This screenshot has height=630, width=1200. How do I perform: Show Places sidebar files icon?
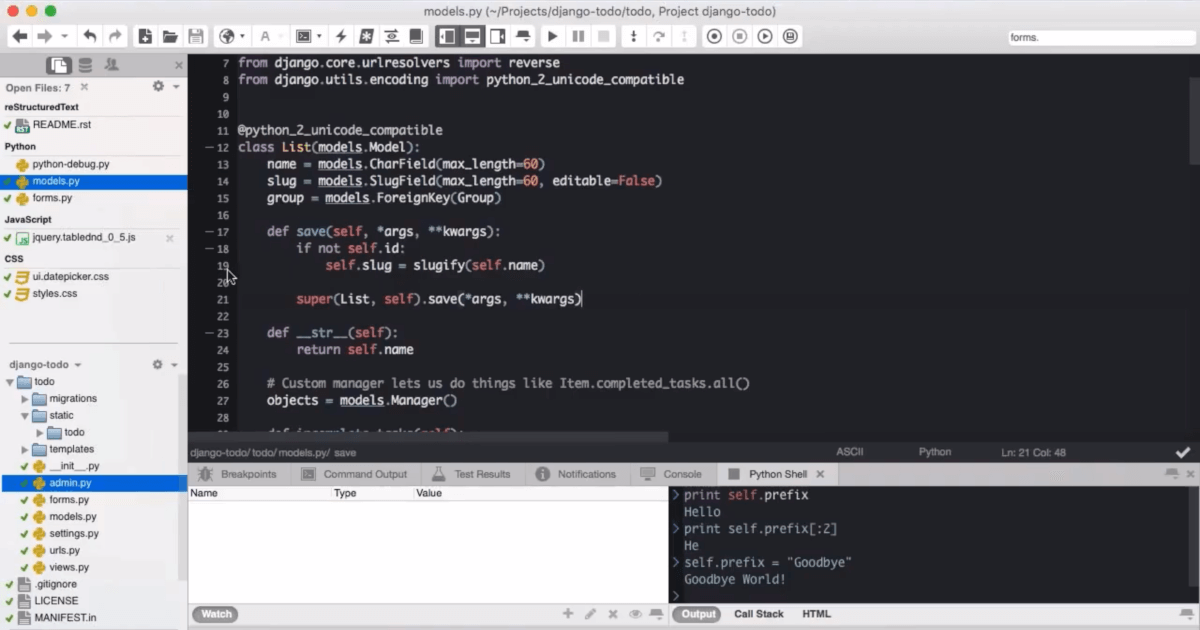pos(60,65)
